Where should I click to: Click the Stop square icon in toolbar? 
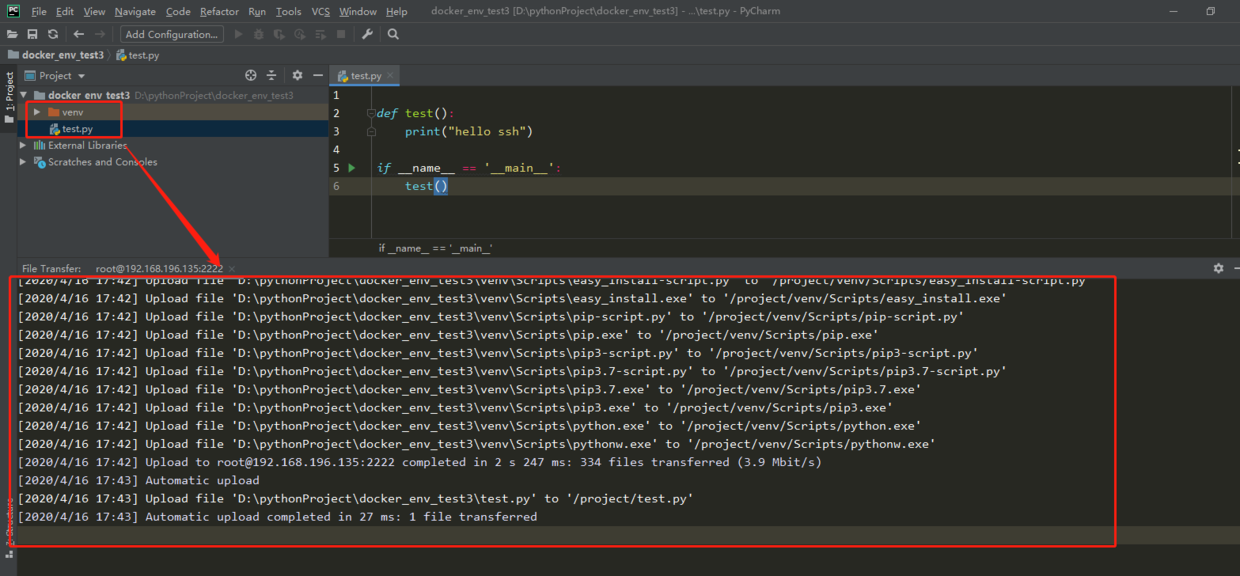(341, 34)
